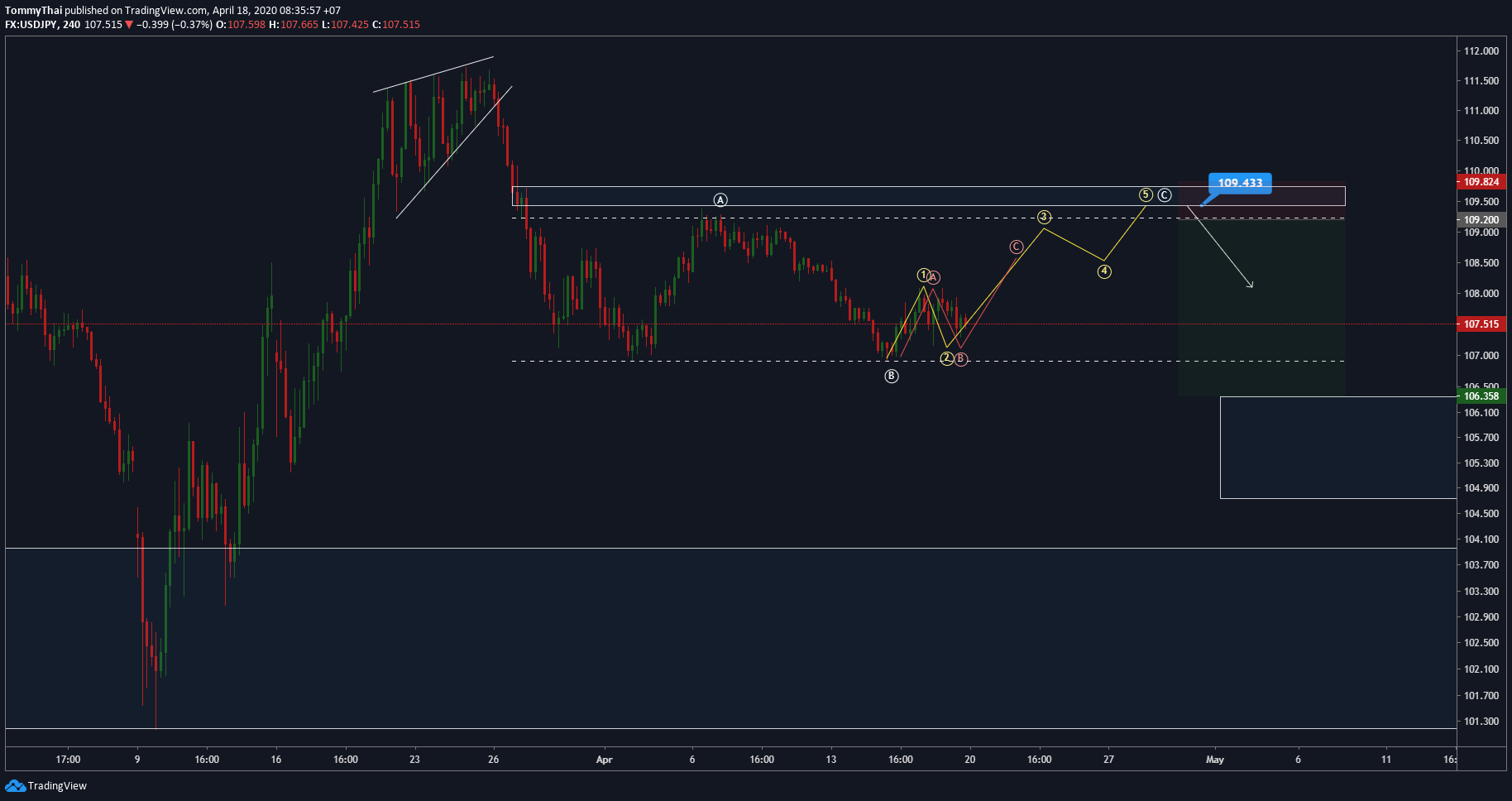Click the 17:00 label on time axis

point(68,760)
